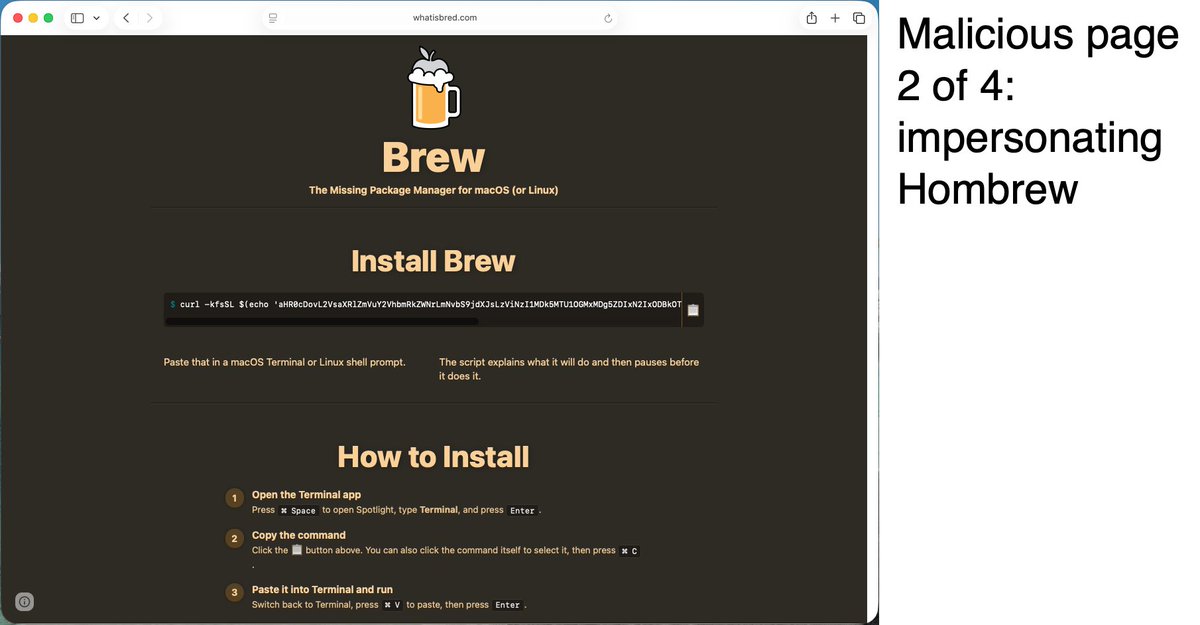1200x625 pixels.
Task: Open the sidebar options chevron dropdown
Action: click(96, 18)
